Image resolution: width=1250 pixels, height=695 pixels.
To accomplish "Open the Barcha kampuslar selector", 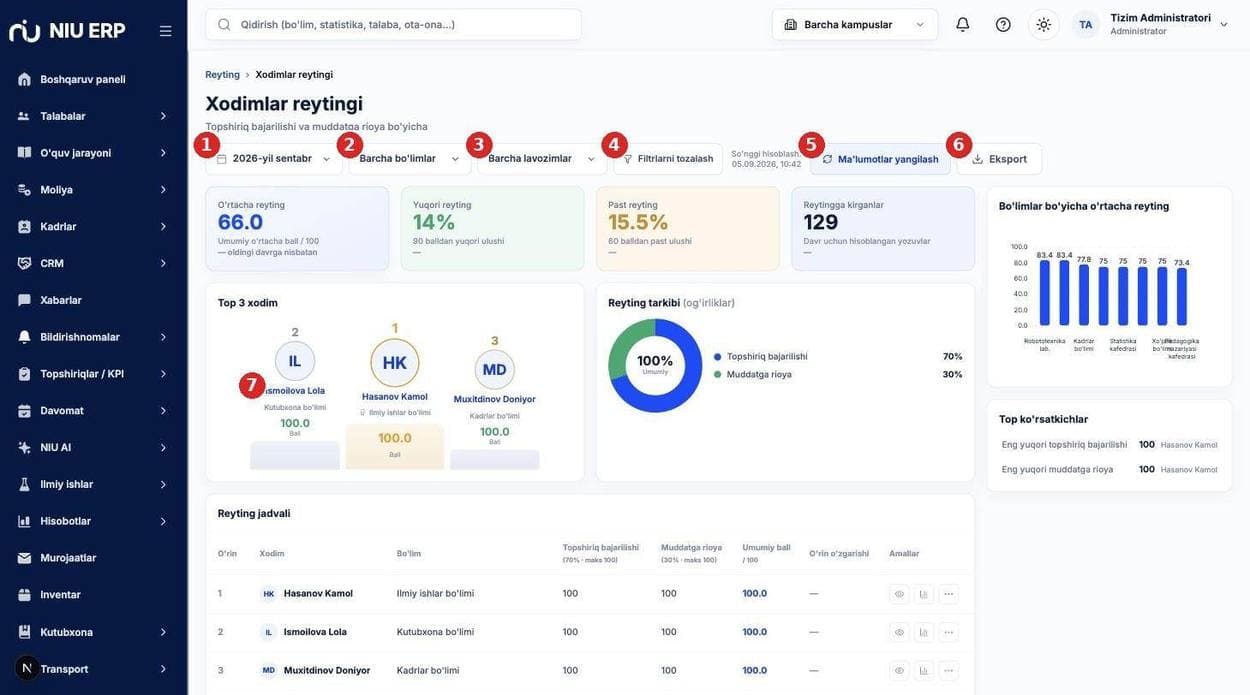I will tap(855, 24).
